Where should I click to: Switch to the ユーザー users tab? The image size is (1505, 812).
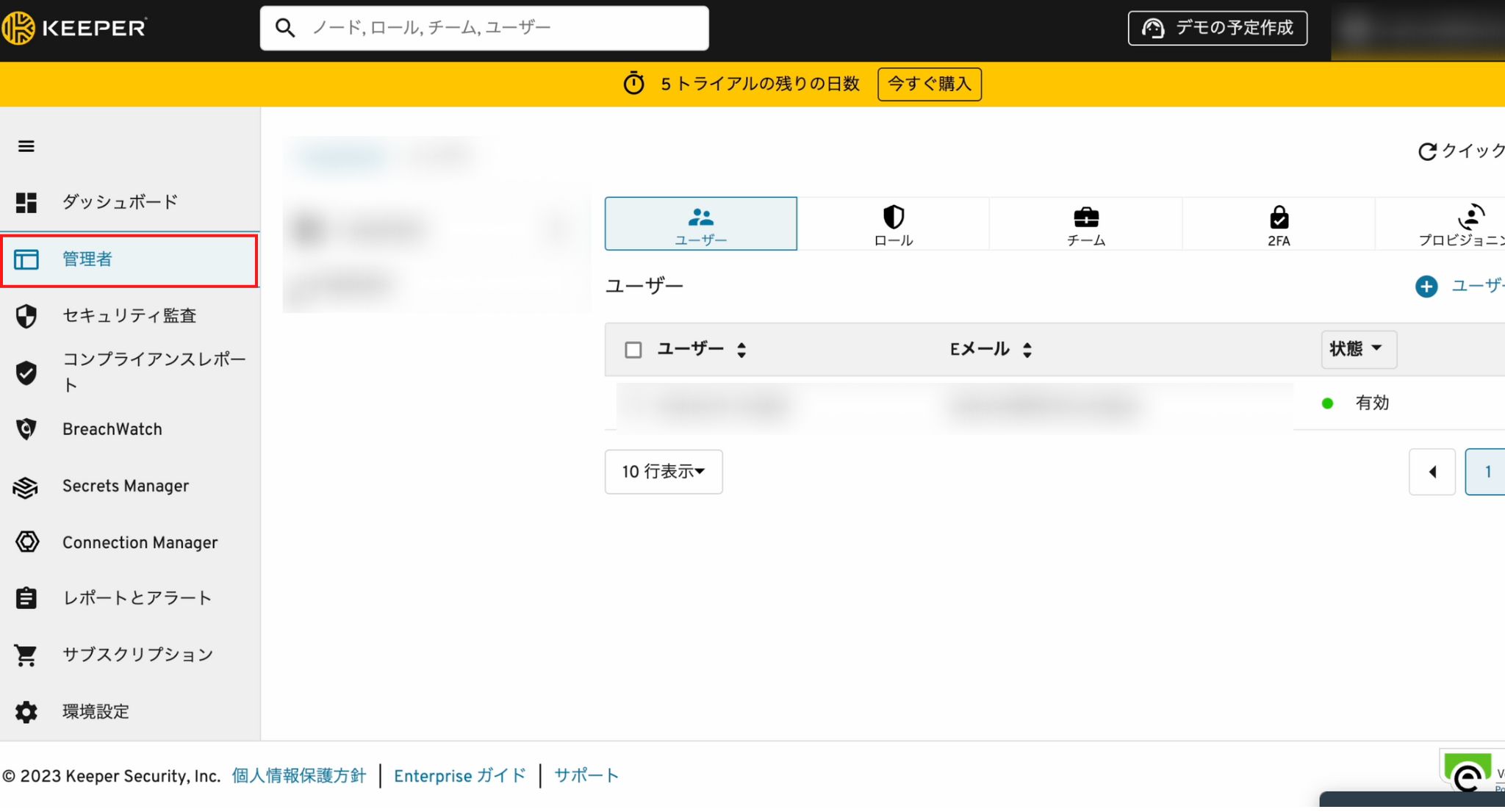click(x=701, y=223)
